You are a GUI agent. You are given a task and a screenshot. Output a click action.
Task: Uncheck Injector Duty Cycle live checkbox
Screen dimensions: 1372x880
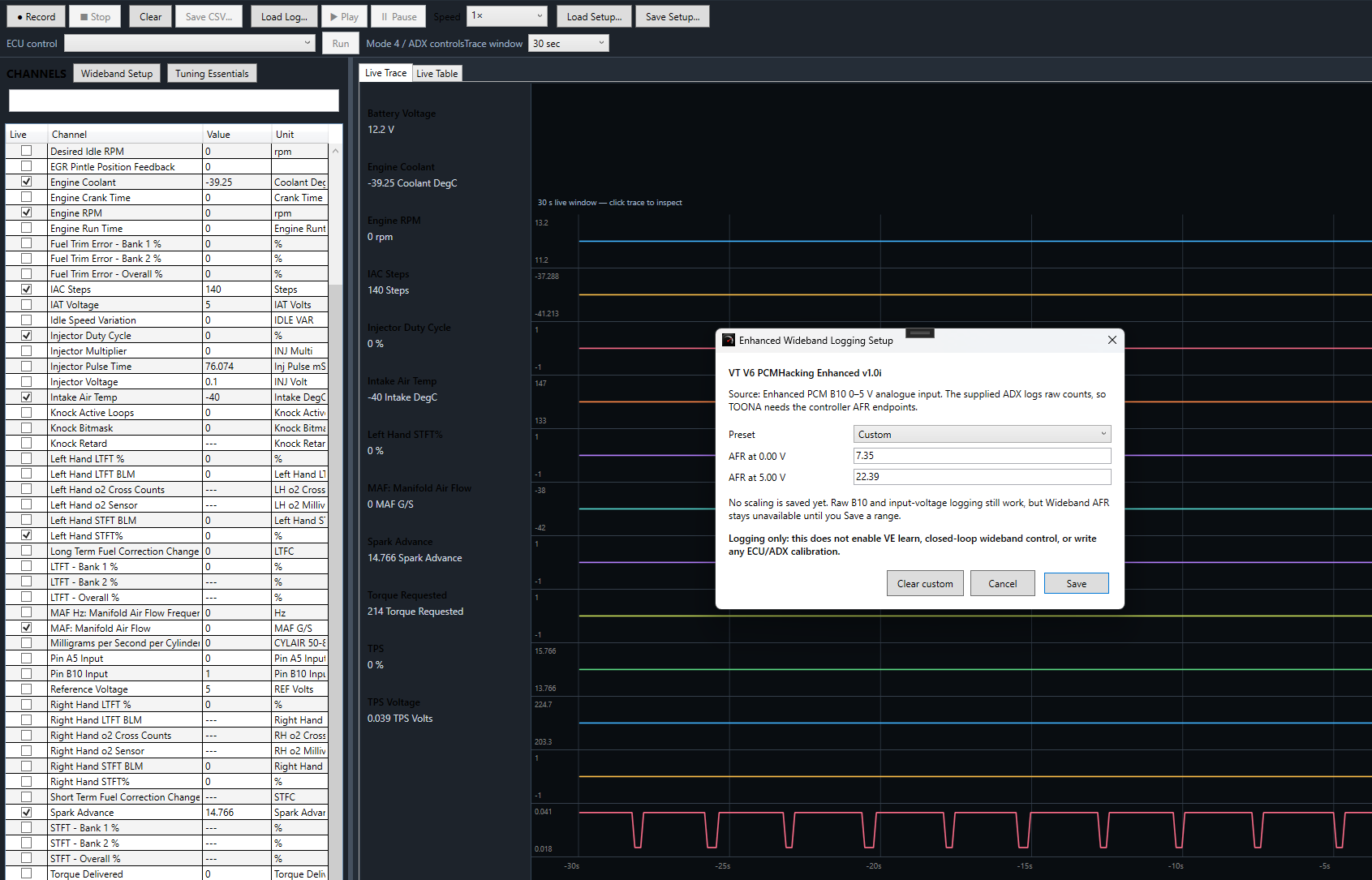point(27,335)
